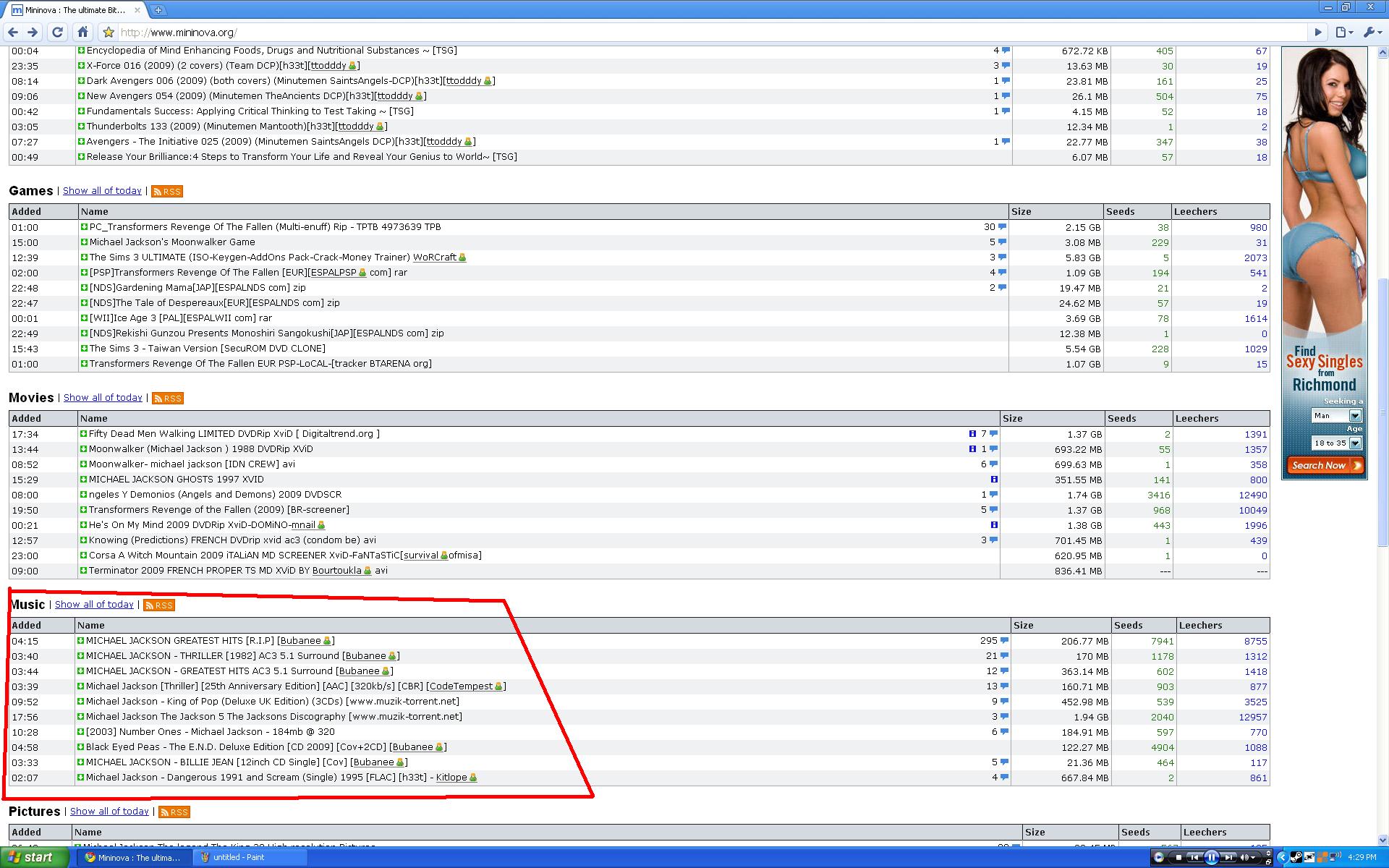
Task: Click the Music section RSS icon
Action: coord(159,605)
